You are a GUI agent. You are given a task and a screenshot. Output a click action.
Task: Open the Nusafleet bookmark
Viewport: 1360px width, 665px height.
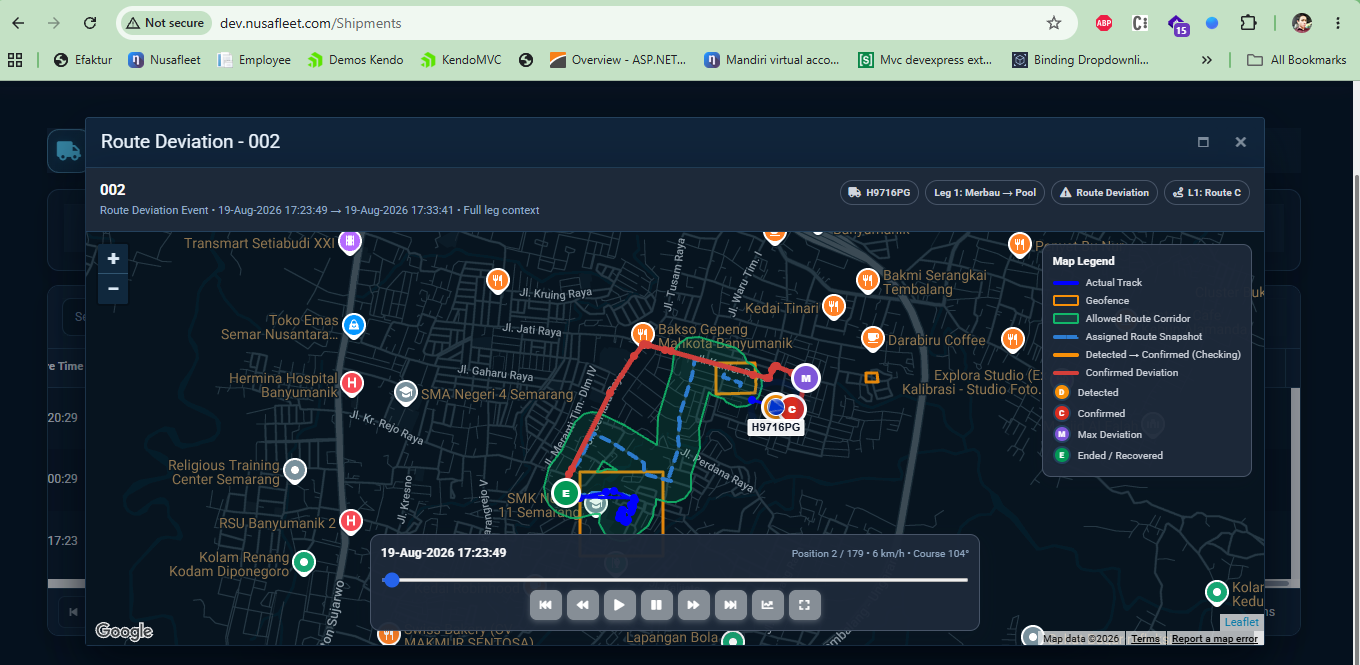pos(164,60)
